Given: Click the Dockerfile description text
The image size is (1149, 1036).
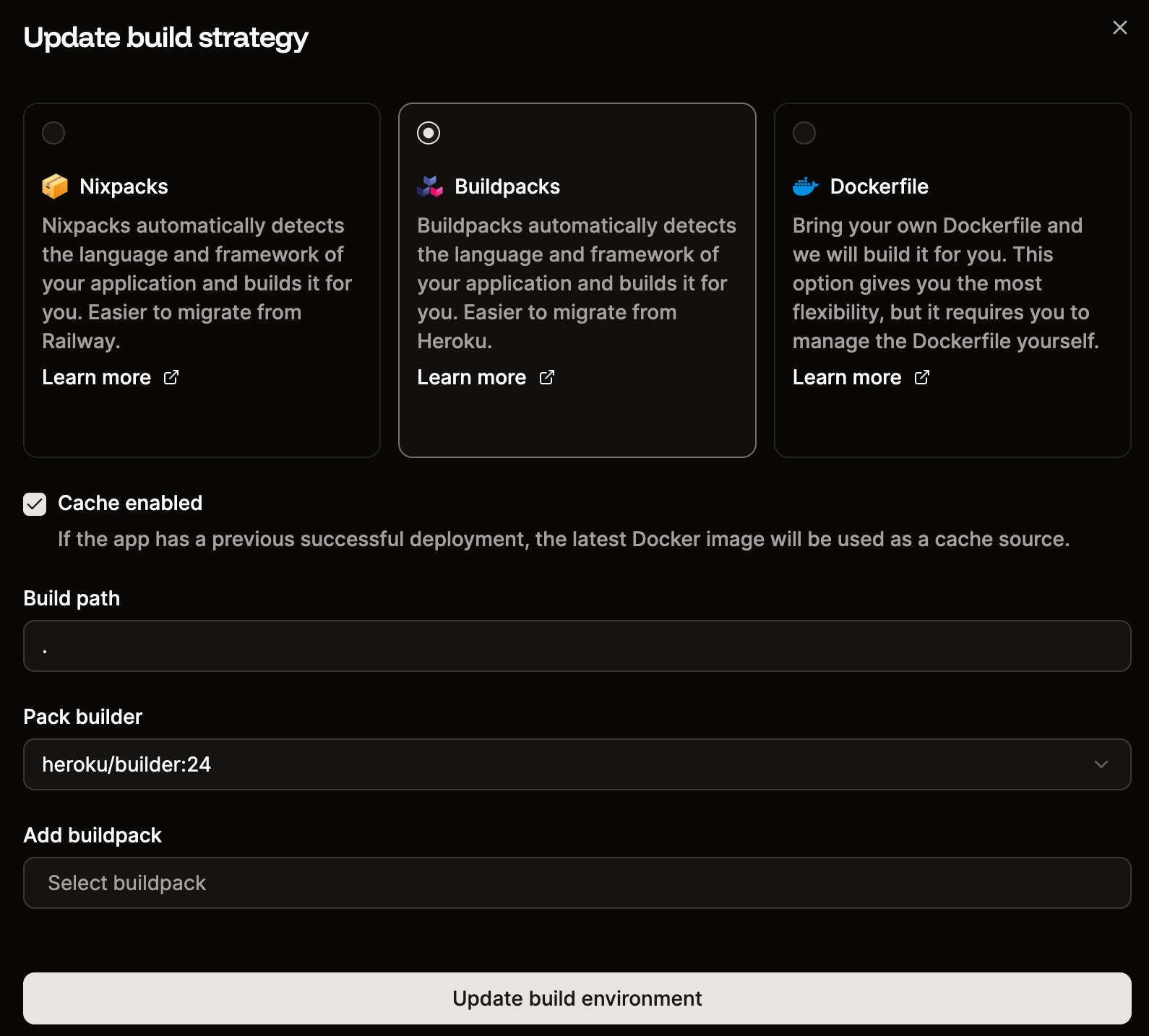Looking at the screenshot, I should tap(946, 283).
